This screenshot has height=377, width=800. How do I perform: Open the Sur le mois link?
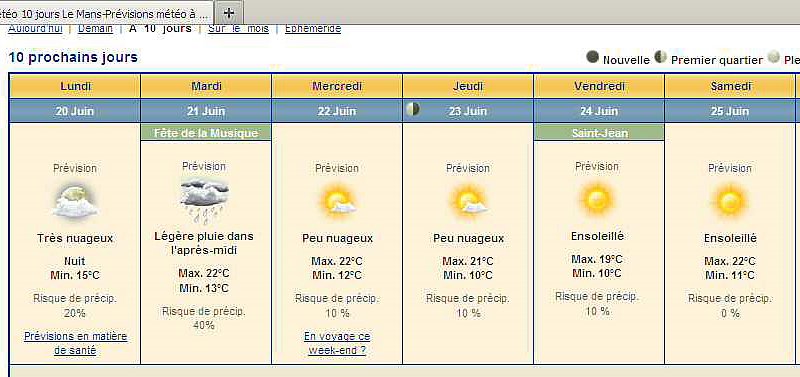pyautogui.click(x=238, y=29)
